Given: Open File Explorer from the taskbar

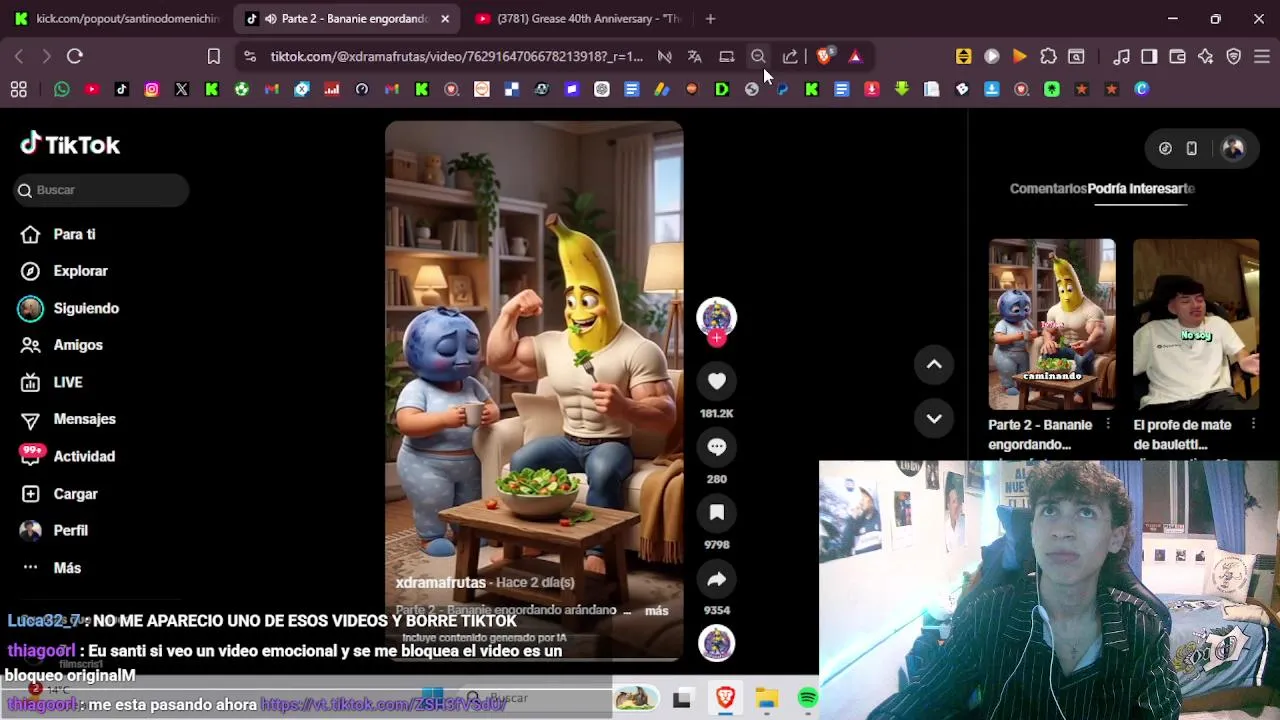Looking at the screenshot, I should click(x=767, y=698).
